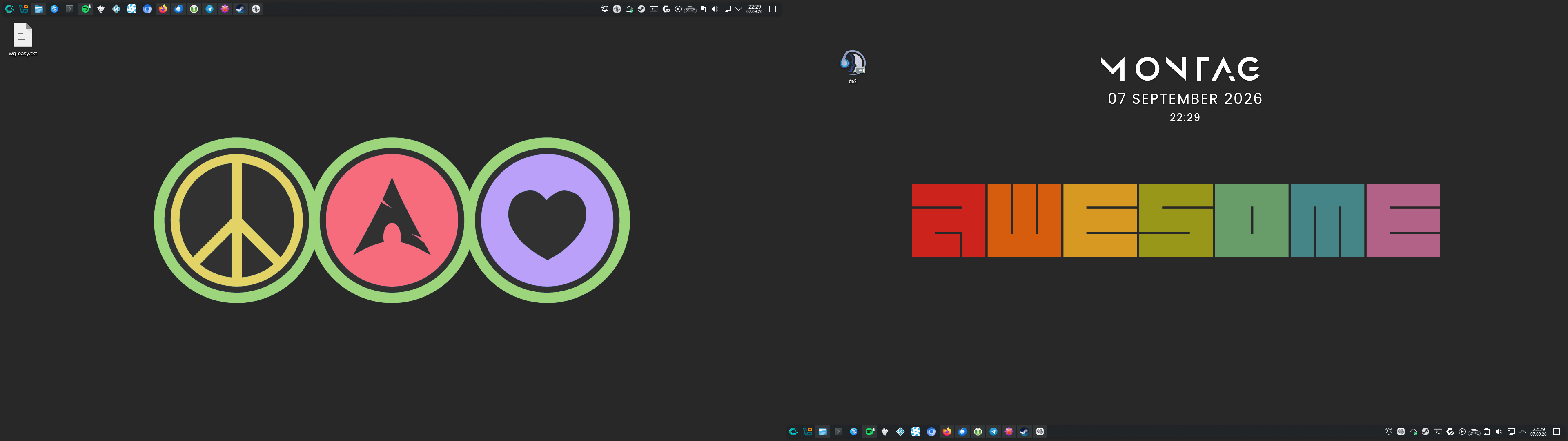This screenshot has height=441, width=1568.
Task: Click the white dragon head icon in bottom panel
Action: point(885,432)
